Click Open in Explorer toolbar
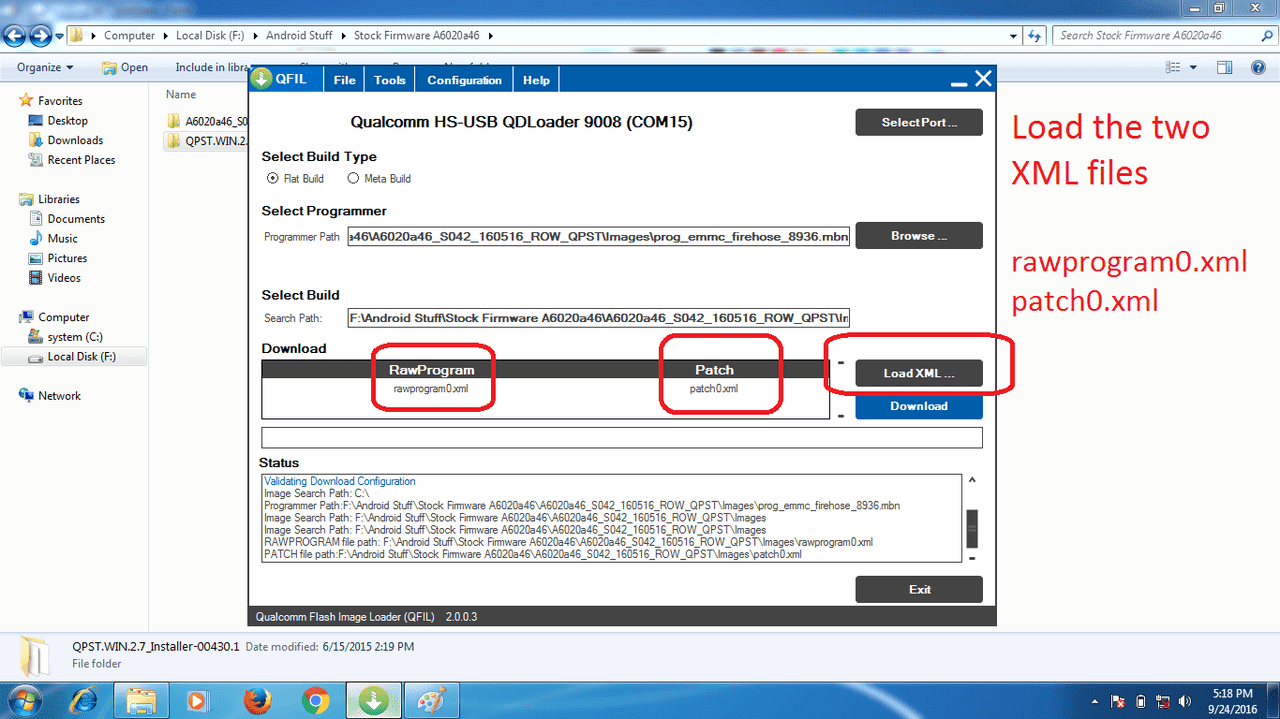The width and height of the screenshot is (1280, 719). [125, 67]
